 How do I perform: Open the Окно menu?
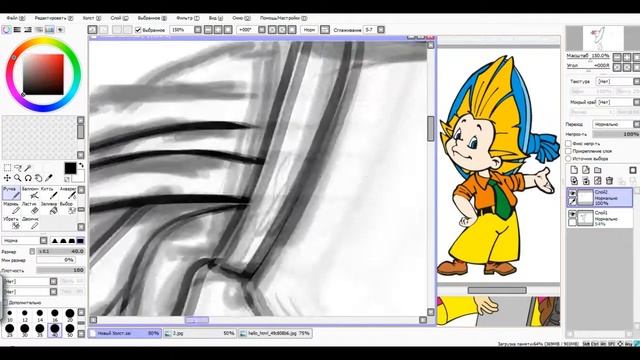(241, 18)
